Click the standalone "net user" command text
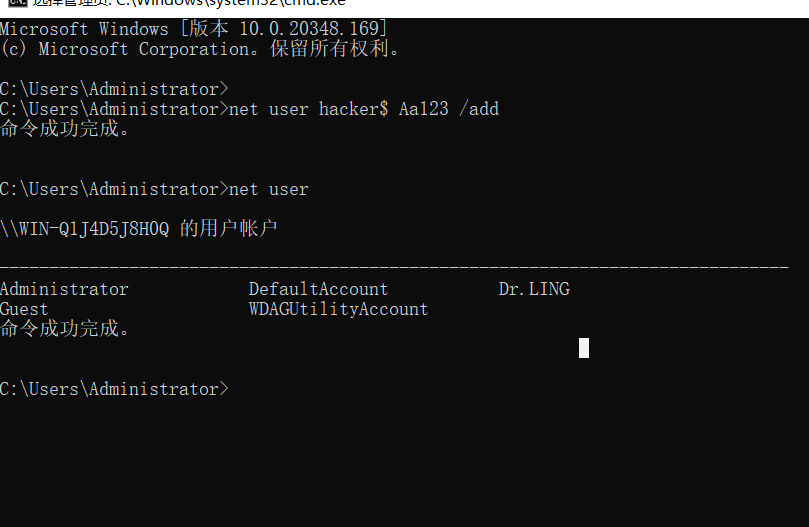809x527 pixels. click(269, 189)
